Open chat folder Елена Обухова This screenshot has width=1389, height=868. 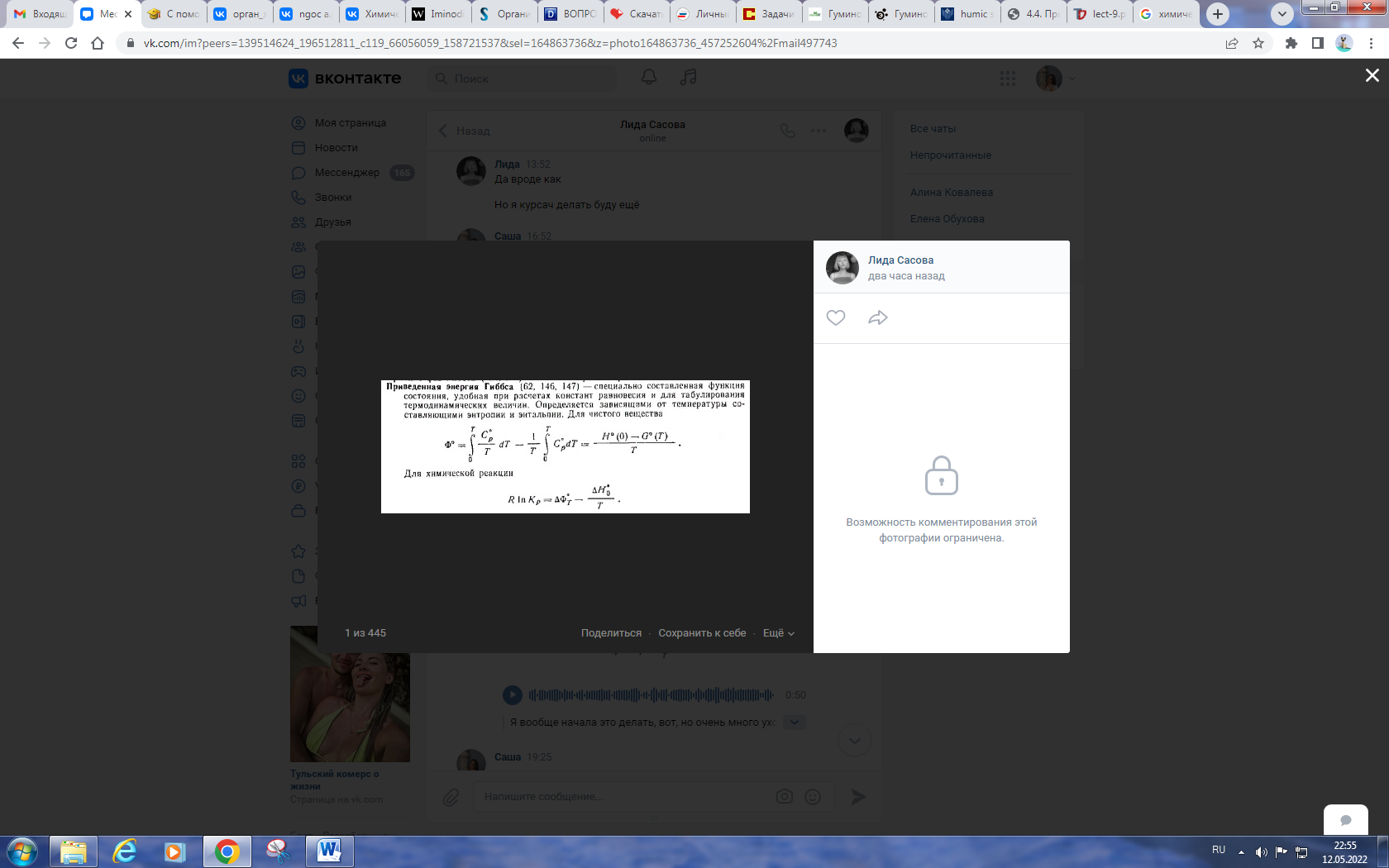pos(947,219)
